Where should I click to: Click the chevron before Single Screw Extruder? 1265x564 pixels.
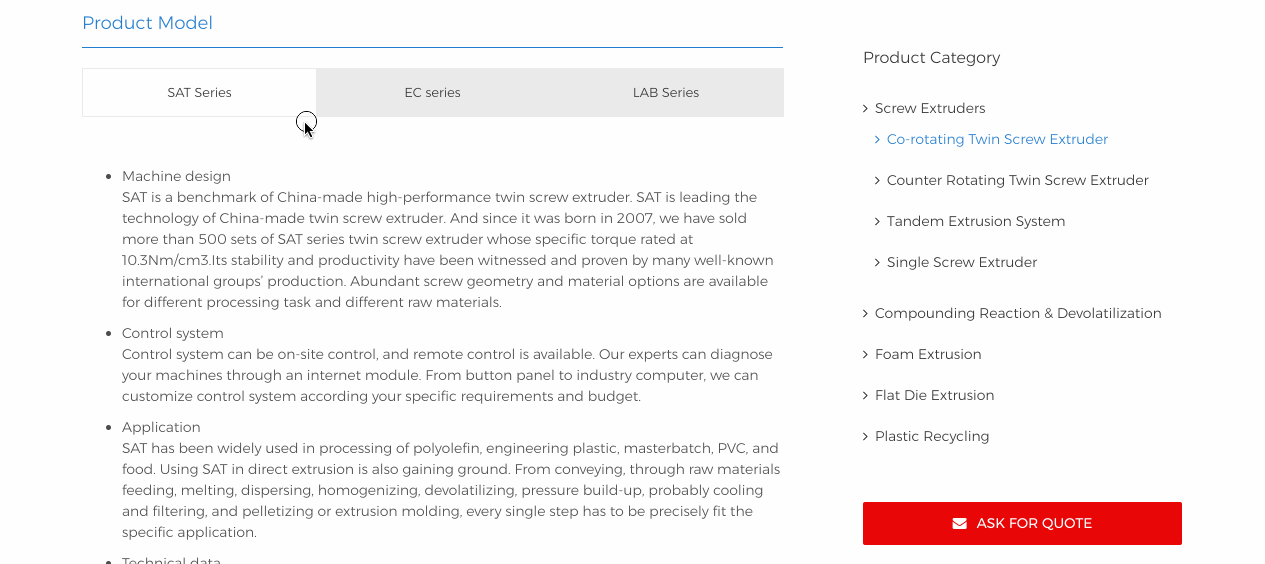tap(877, 262)
